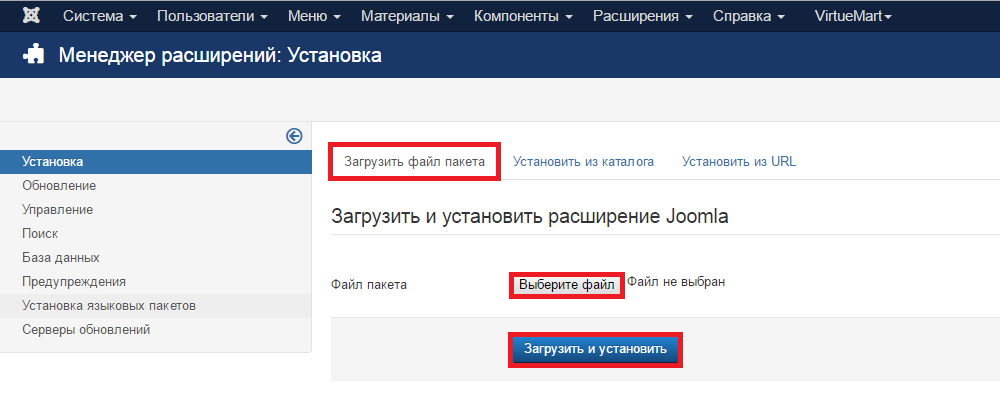Image resolution: width=1000 pixels, height=400 pixels.
Task: Click the Joomla logo icon
Action: 31,17
